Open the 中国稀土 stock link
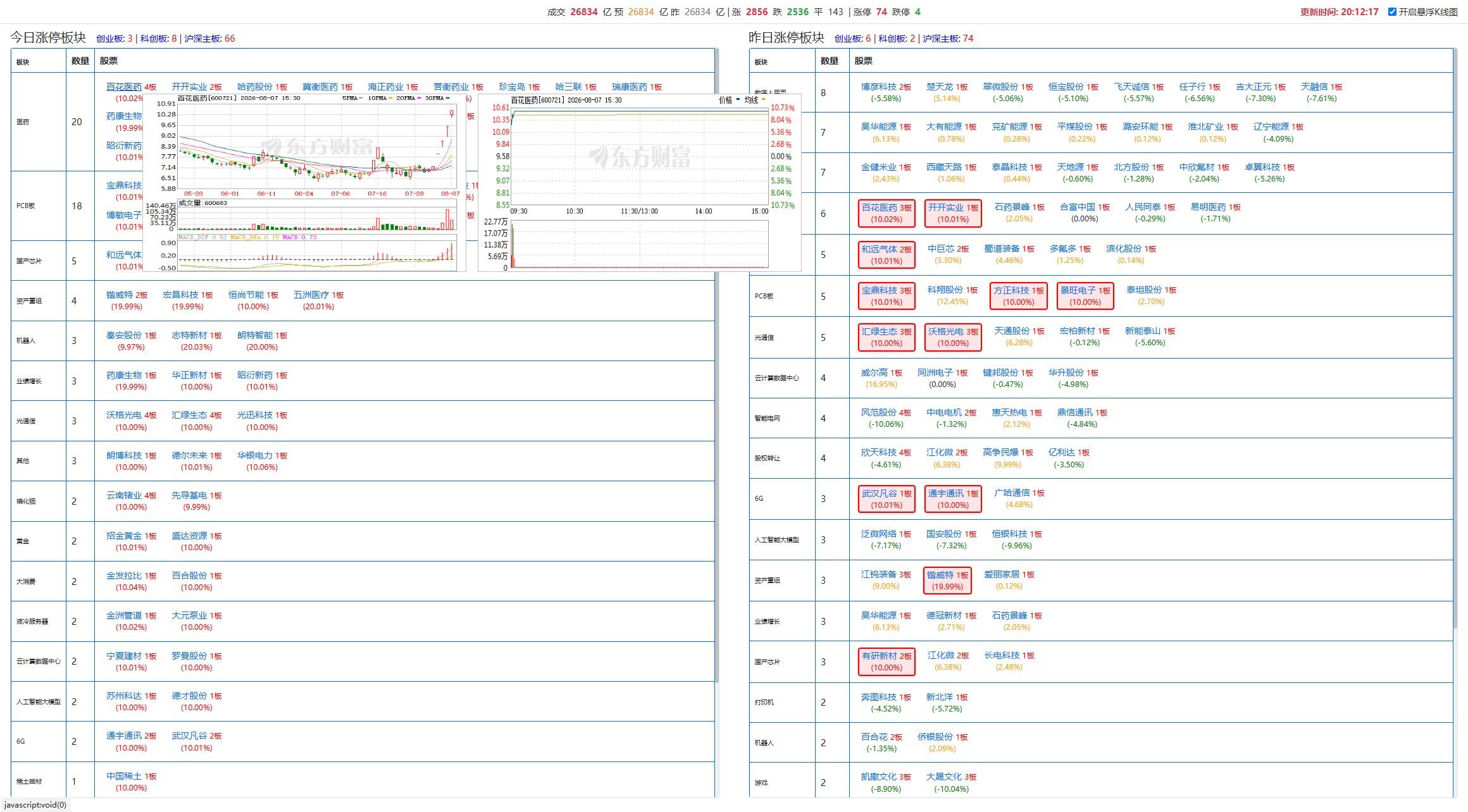1468x812 pixels. (124, 776)
